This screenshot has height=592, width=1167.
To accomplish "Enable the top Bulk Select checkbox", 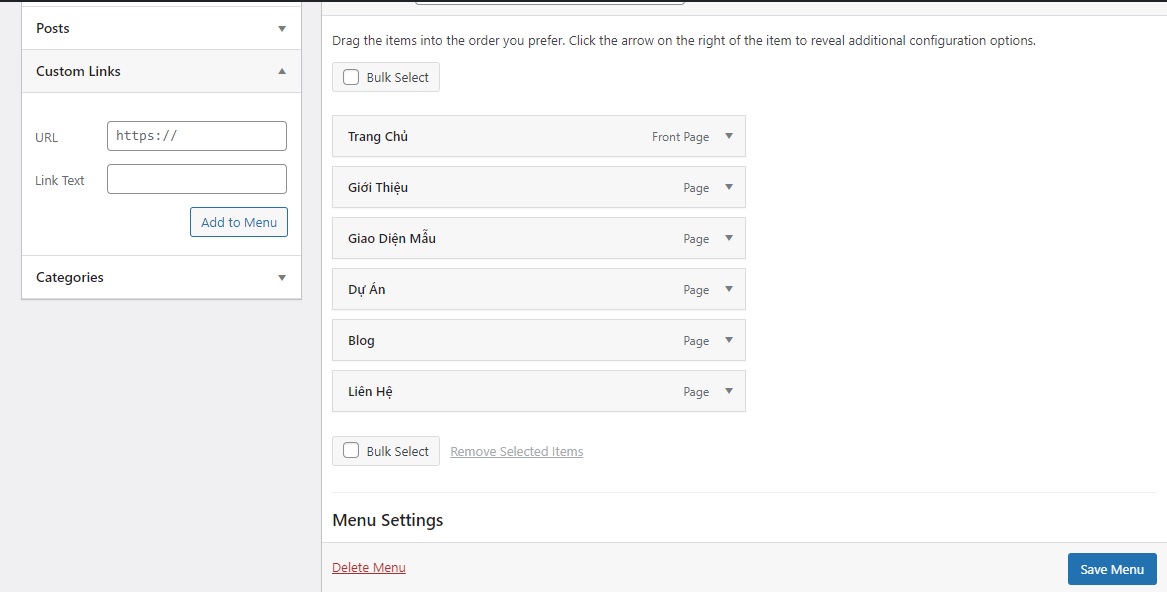I will [x=351, y=77].
